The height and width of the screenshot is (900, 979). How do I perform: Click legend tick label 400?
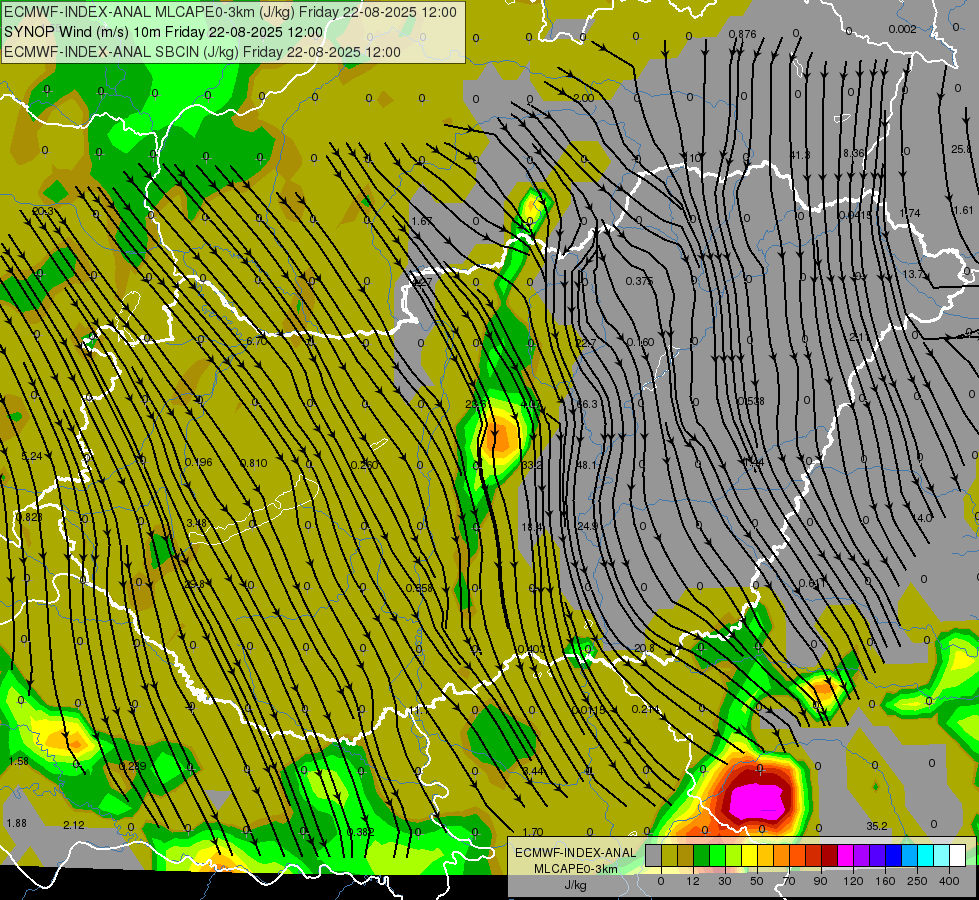949,881
